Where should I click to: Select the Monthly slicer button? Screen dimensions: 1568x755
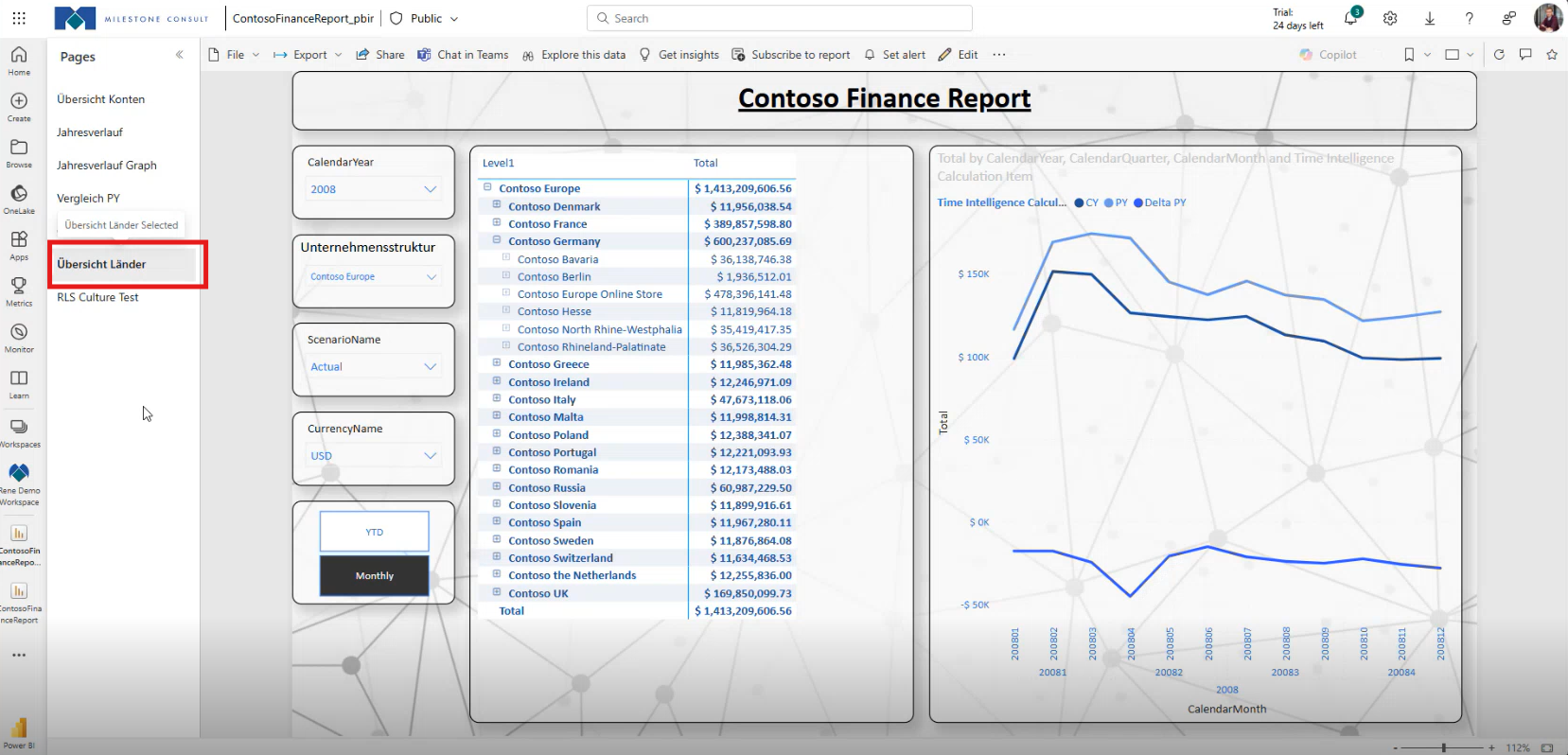(375, 575)
